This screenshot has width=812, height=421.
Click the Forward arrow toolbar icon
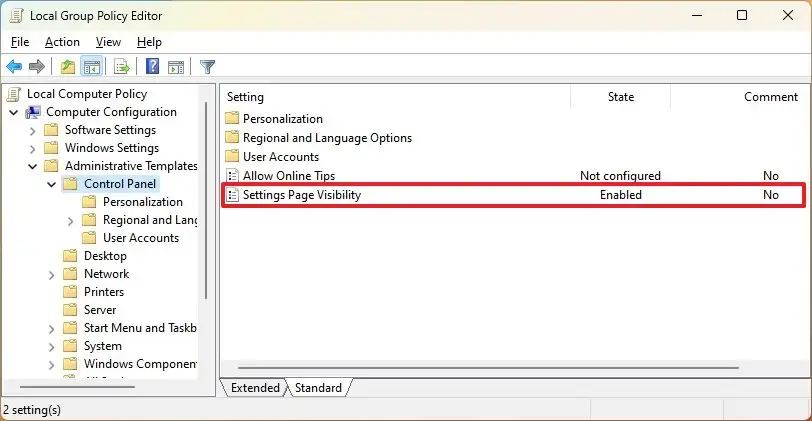click(x=37, y=66)
